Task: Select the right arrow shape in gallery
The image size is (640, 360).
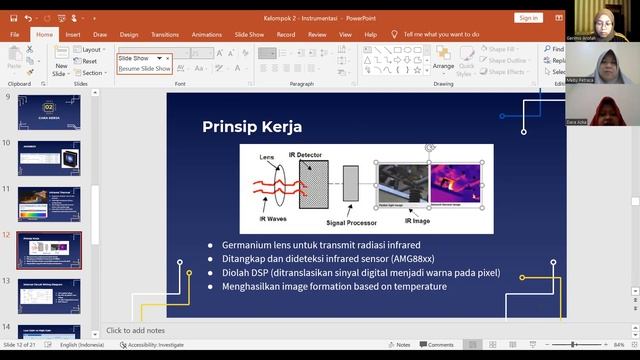Action: (397, 60)
